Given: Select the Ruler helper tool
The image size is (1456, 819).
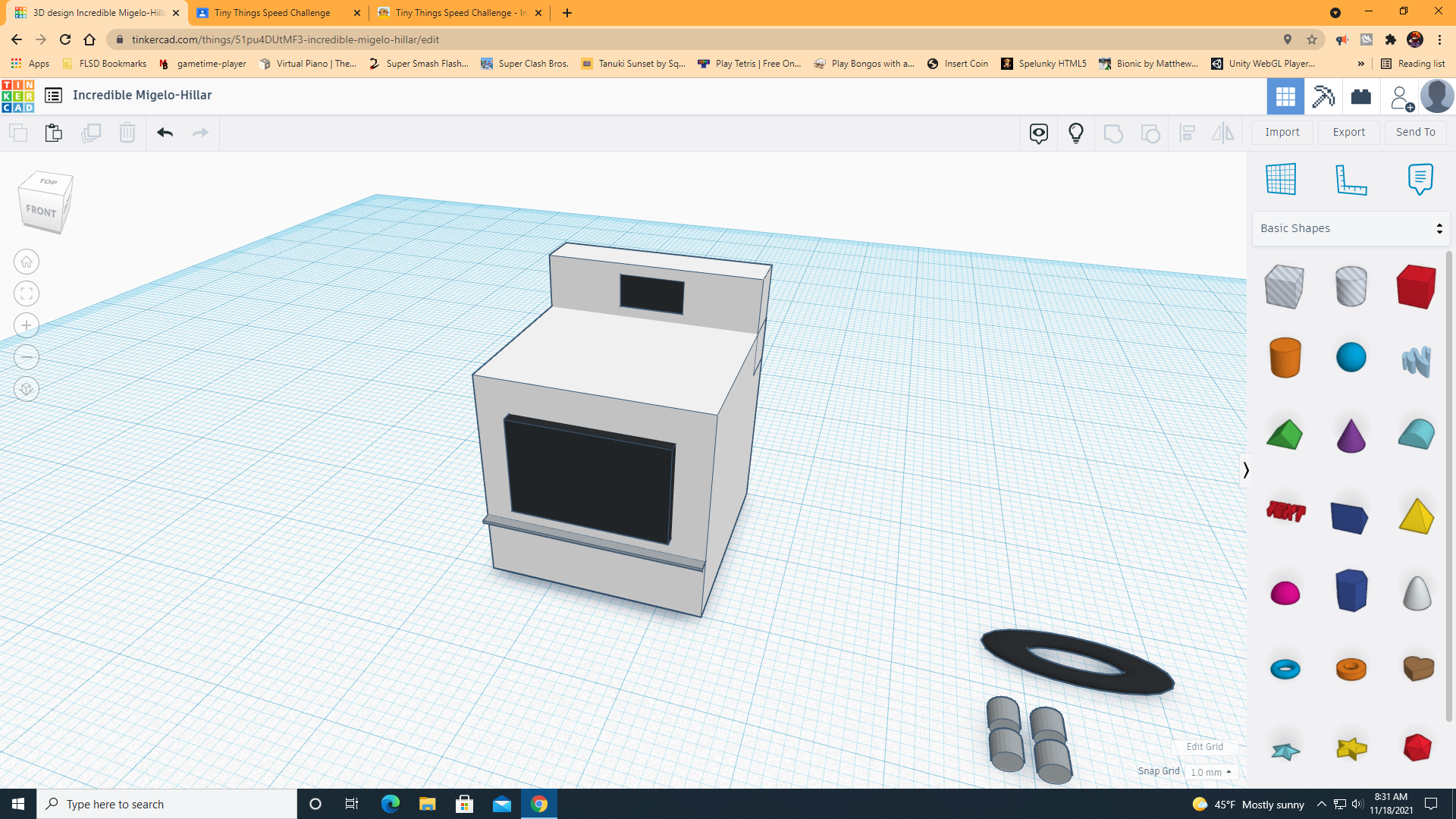Looking at the screenshot, I should coord(1351,179).
